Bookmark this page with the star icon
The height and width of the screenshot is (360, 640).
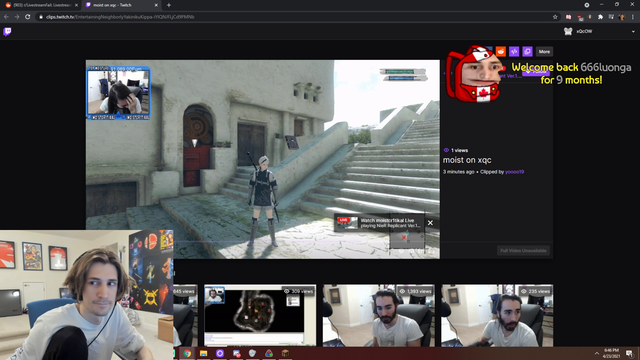[555, 17]
